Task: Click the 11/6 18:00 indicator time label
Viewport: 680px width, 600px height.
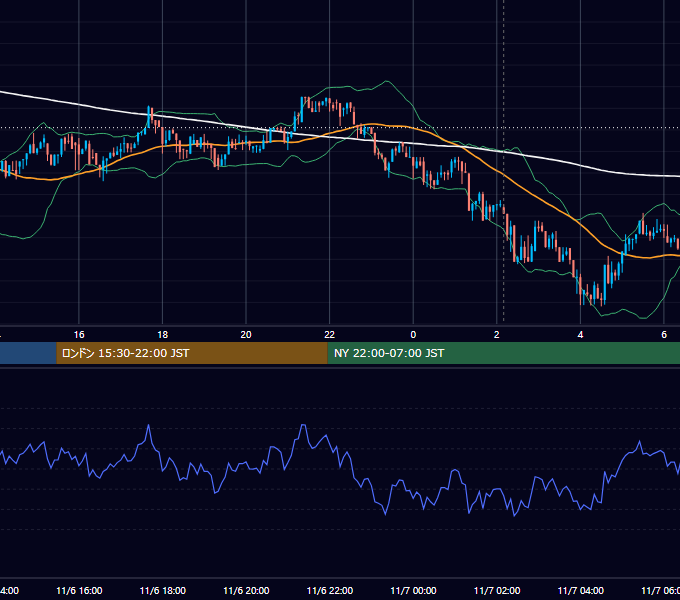Action: (163, 590)
